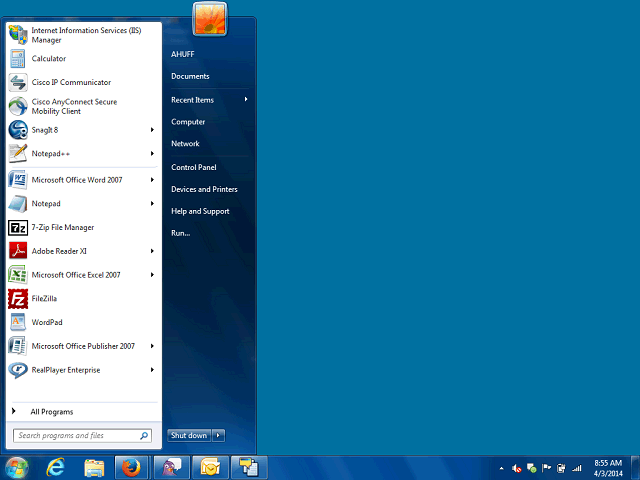Open shut down options arrow button
Image resolution: width=640 pixels, height=480 pixels.
[218, 436]
